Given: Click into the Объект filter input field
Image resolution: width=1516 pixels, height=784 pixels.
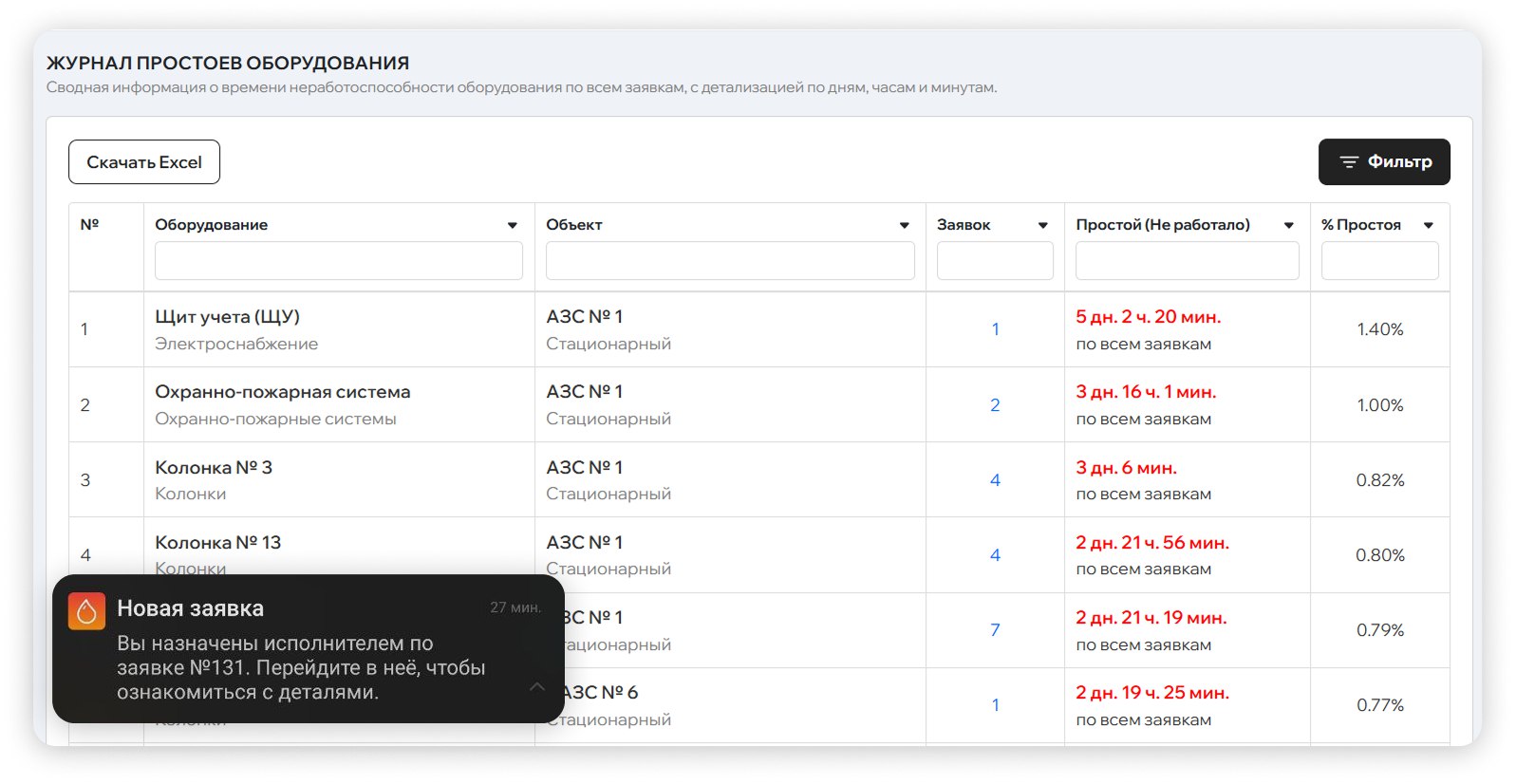Looking at the screenshot, I should [729, 261].
